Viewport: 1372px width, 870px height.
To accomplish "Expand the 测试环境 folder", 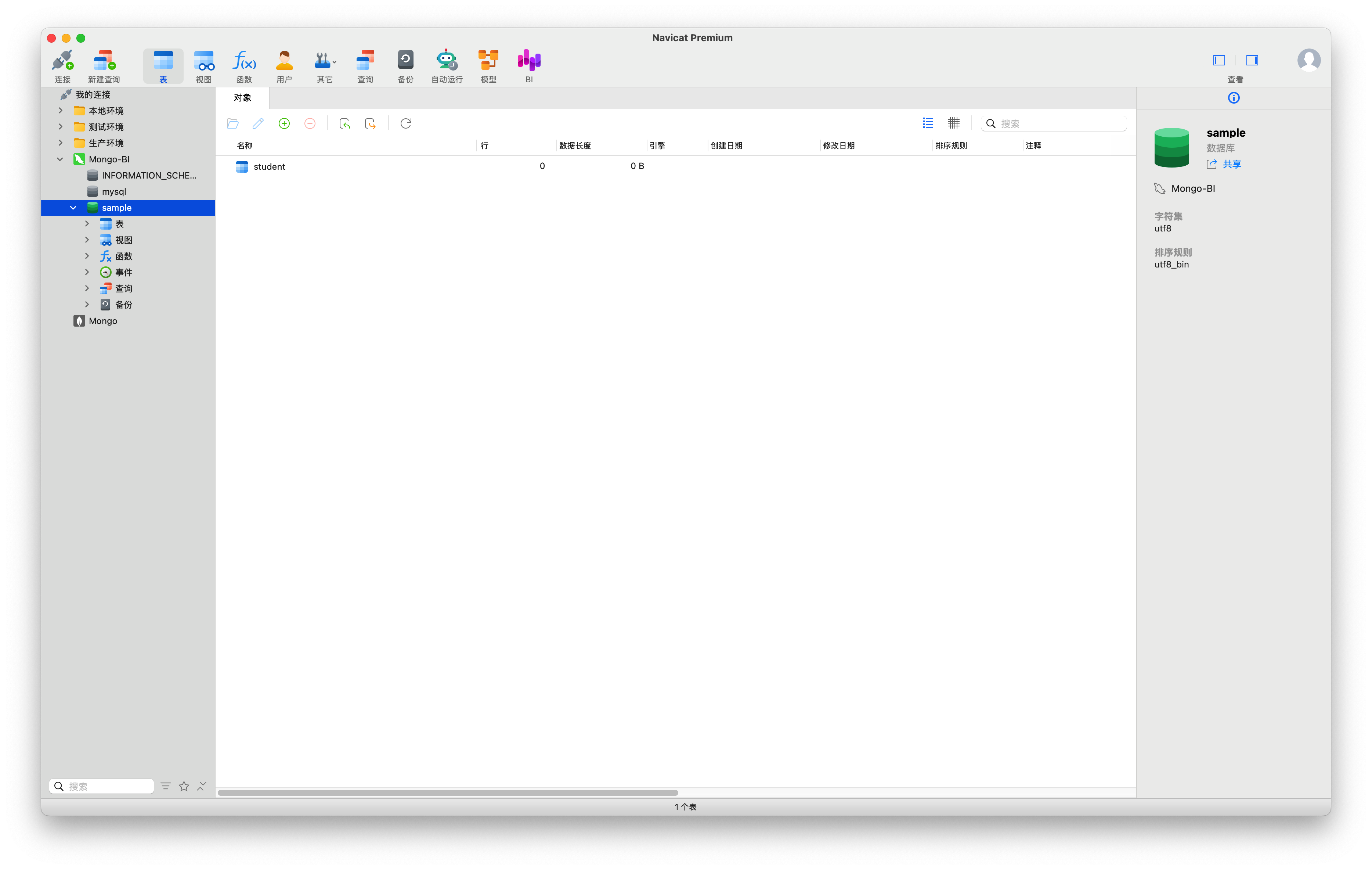I will point(60,126).
